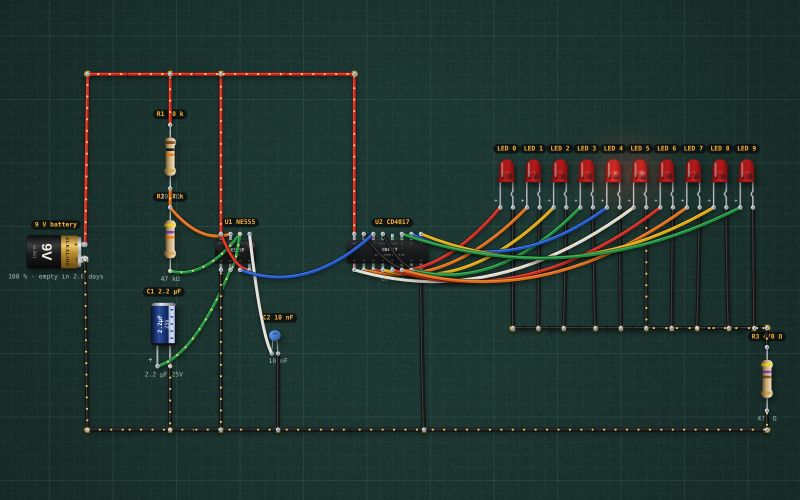Click the "LED 2" label
The width and height of the screenshot is (800, 500).
click(560, 148)
